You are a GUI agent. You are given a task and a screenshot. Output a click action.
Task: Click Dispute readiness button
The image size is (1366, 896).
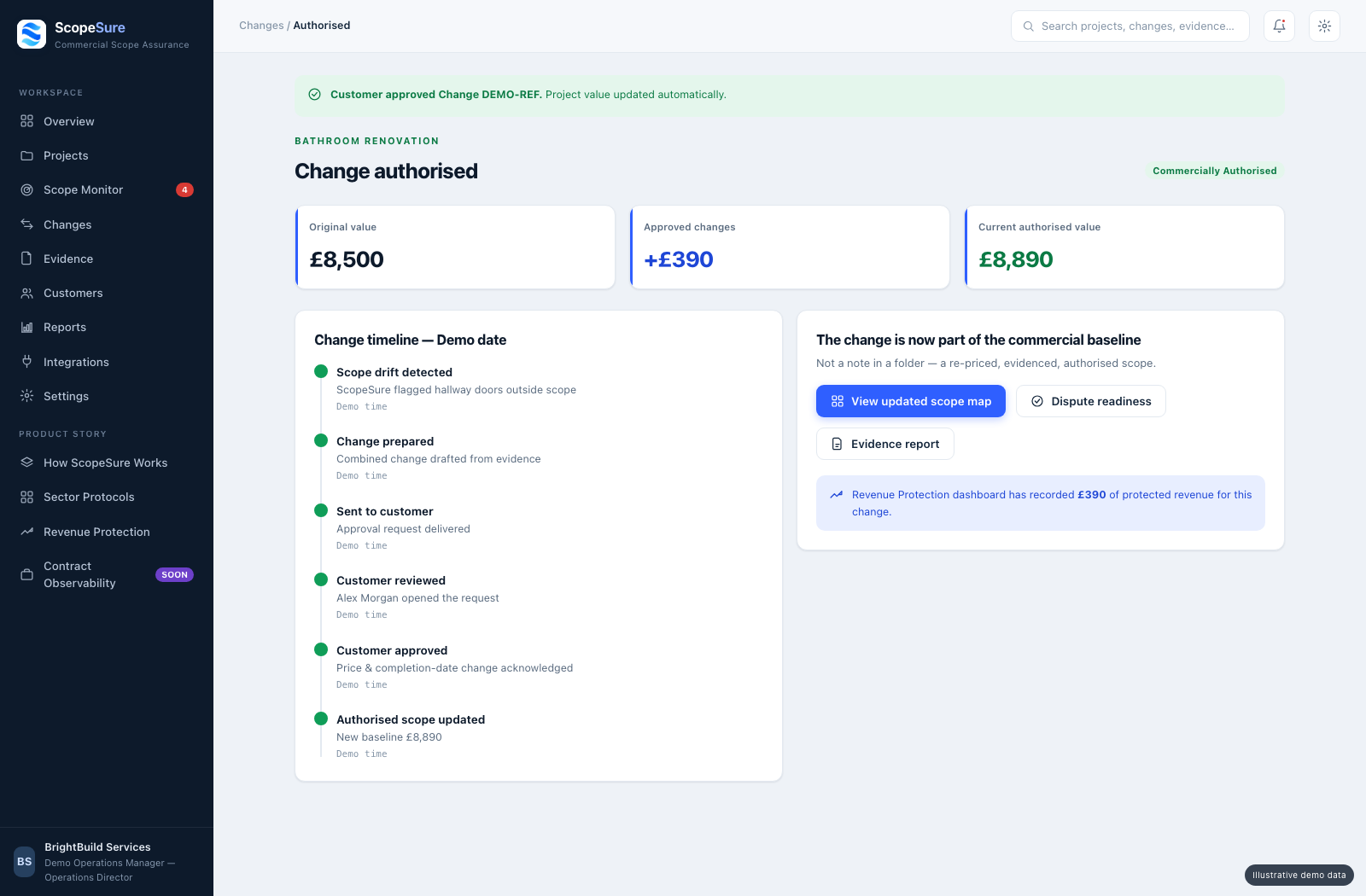[x=1091, y=401]
